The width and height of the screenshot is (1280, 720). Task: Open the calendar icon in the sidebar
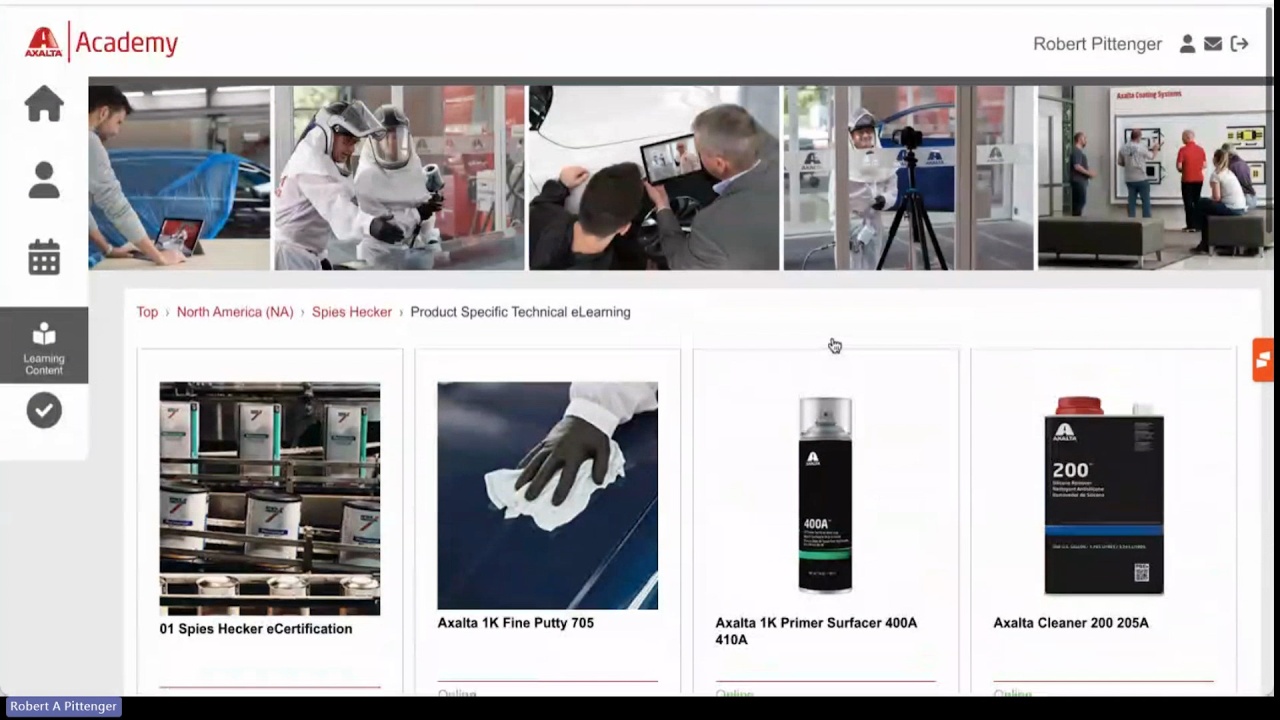pos(44,257)
